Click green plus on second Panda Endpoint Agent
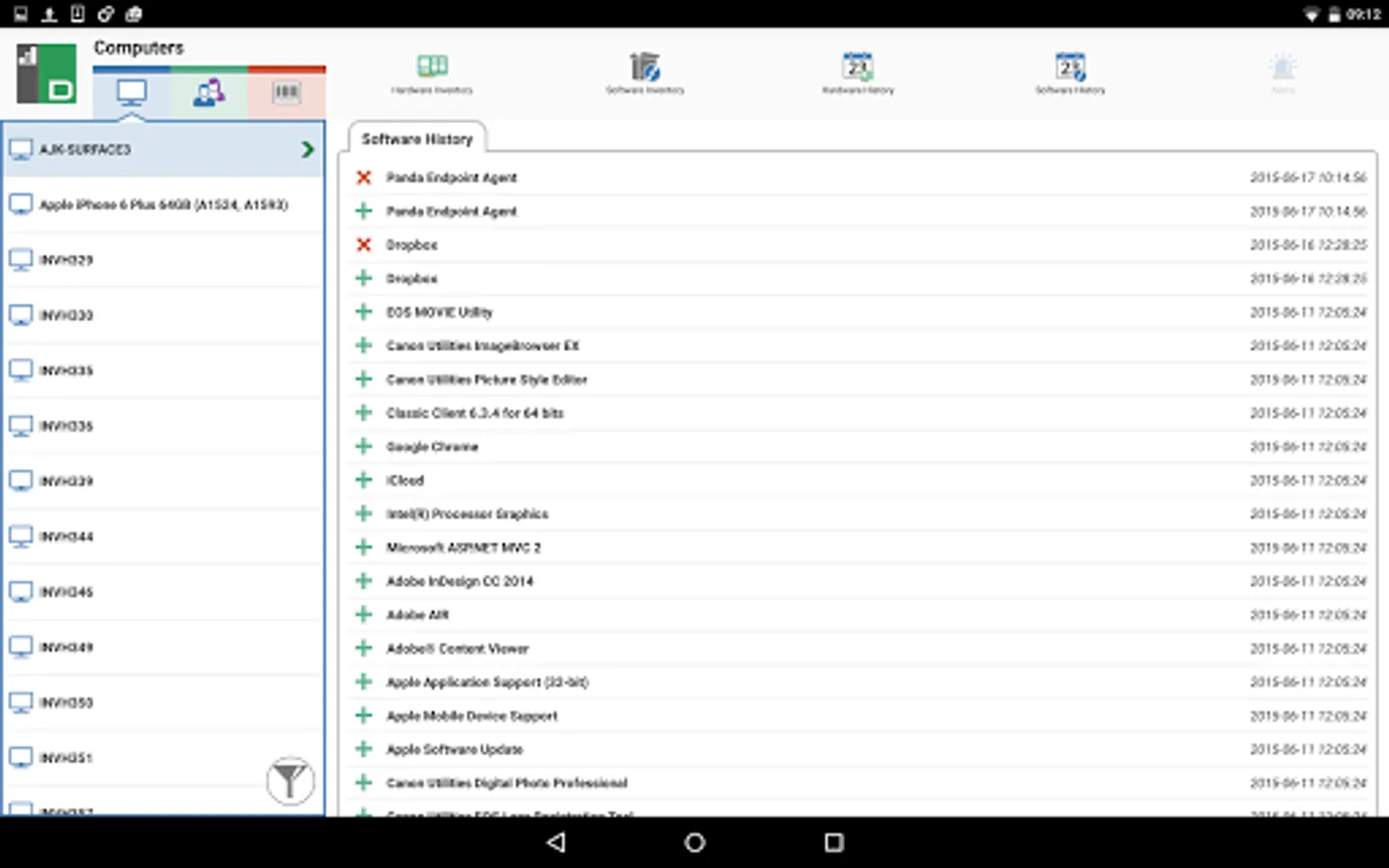The image size is (1389, 868). [364, 210]
